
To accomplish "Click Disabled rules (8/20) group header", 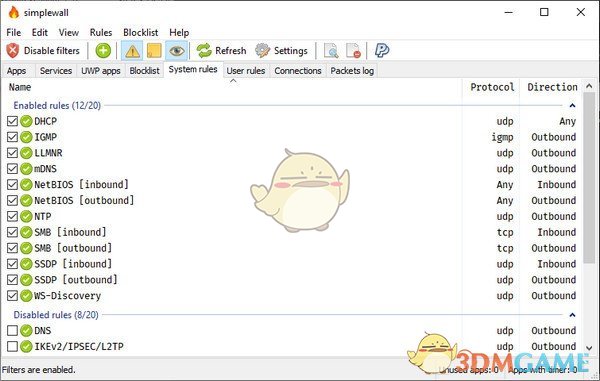I will point(56,315).
